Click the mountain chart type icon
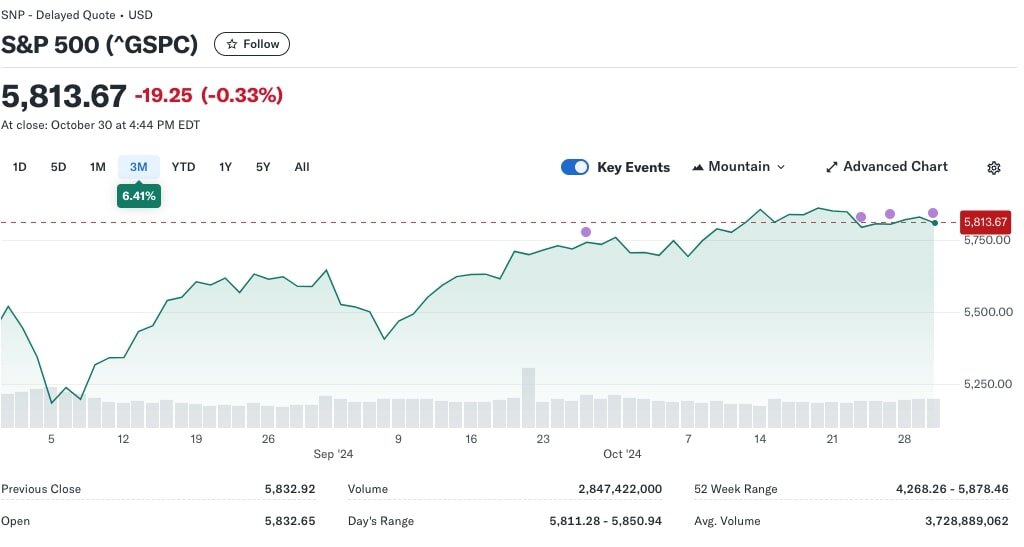Screen dimensions: 1024x547 [x=698, y=167]
